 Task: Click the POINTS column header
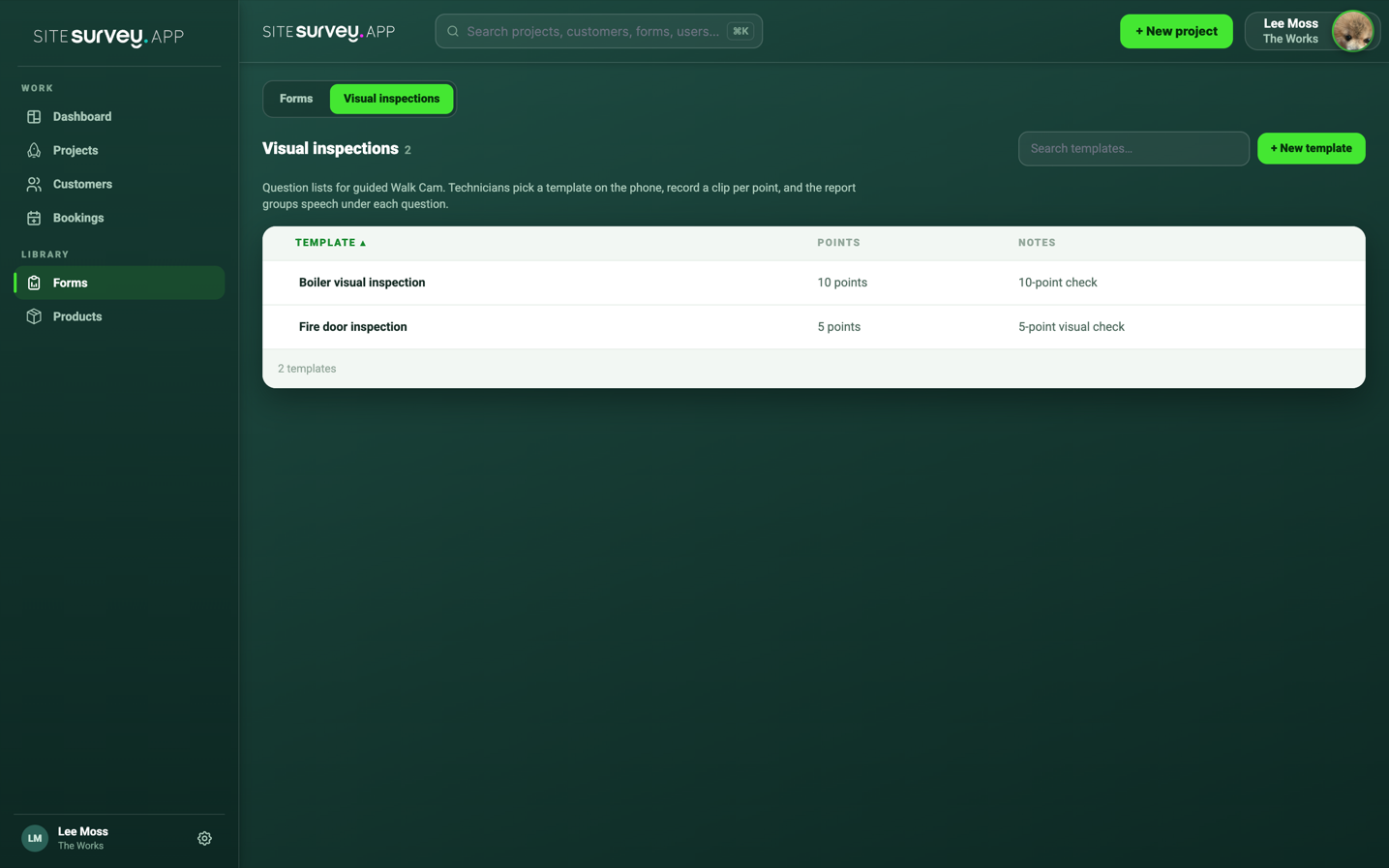(x=838, y=243)
